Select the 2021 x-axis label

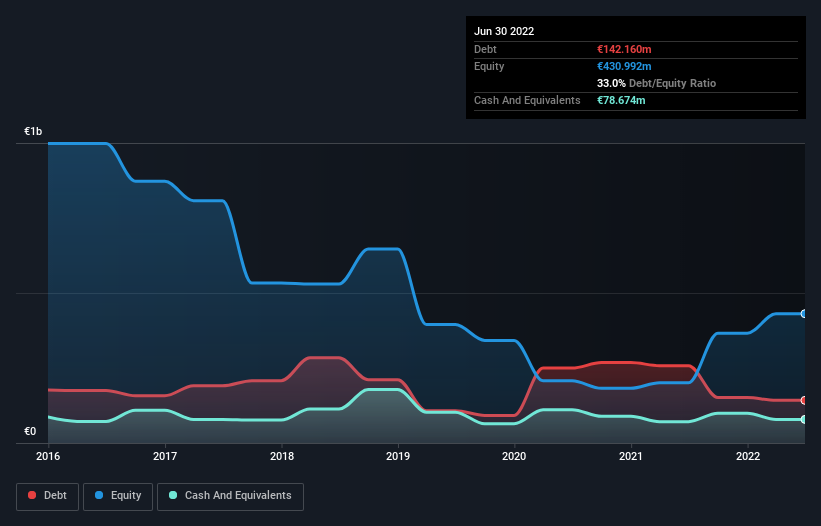[x=631, y=456]
